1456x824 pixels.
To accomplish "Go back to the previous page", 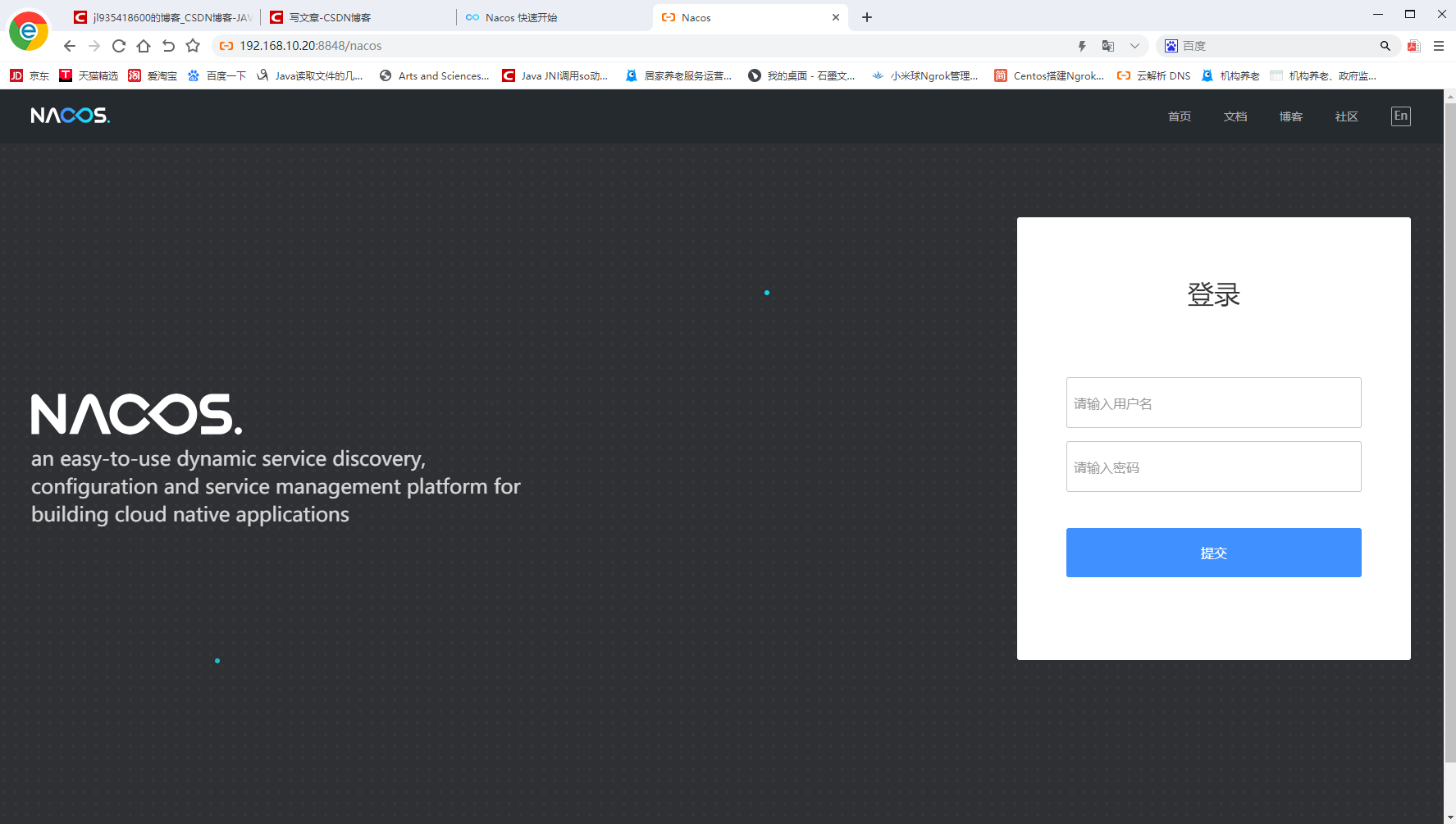I will coord(70,46).
